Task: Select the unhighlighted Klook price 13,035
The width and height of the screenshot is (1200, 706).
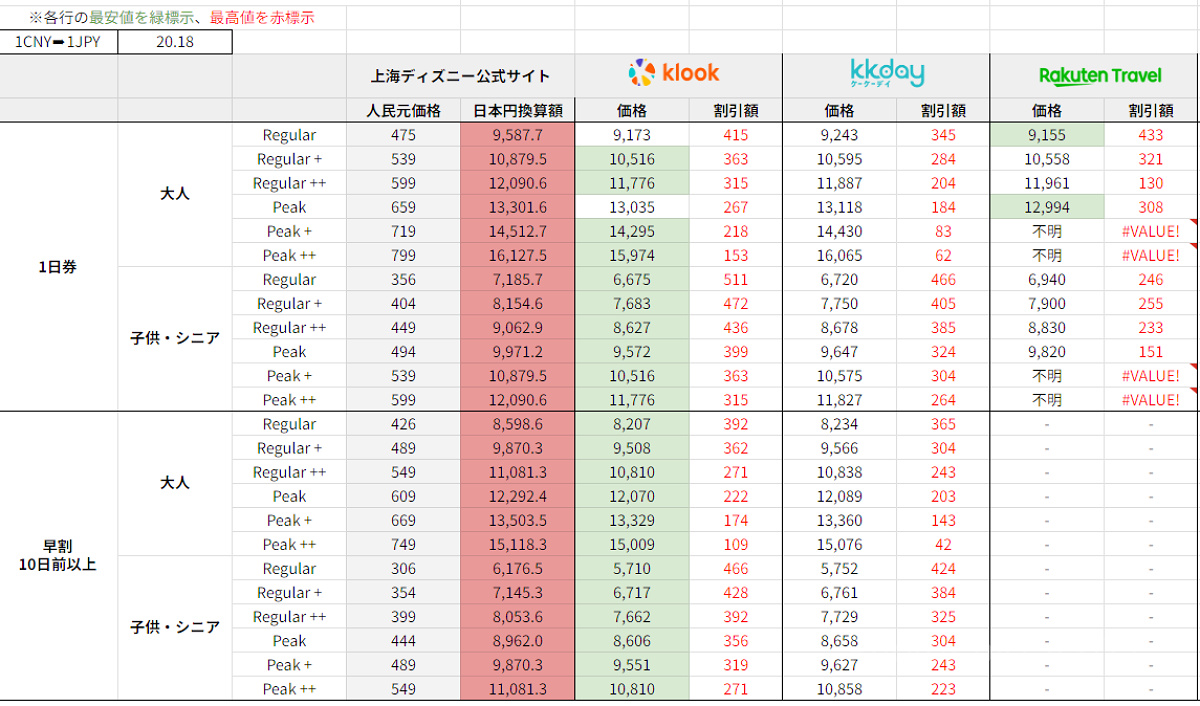Action: pos(632,208)
